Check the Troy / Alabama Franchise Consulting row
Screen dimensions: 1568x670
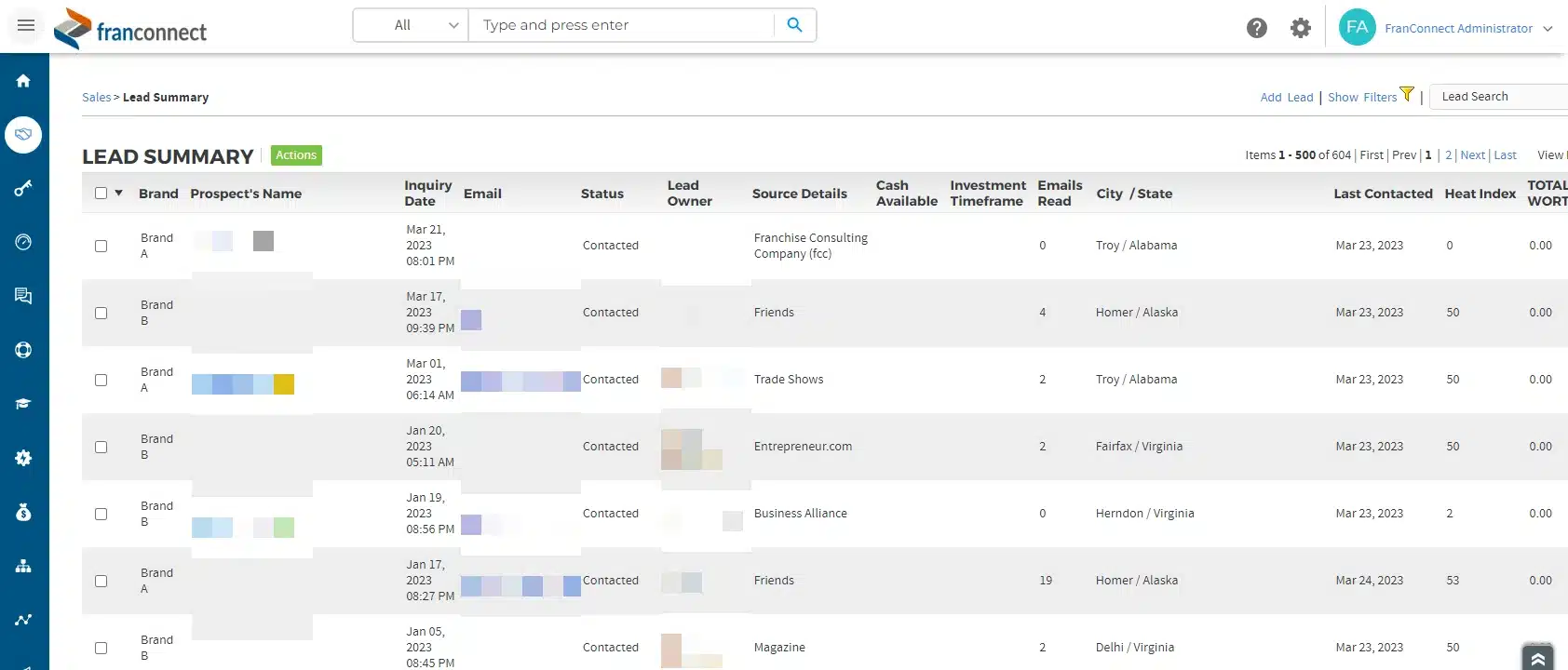tap(101, 246)
